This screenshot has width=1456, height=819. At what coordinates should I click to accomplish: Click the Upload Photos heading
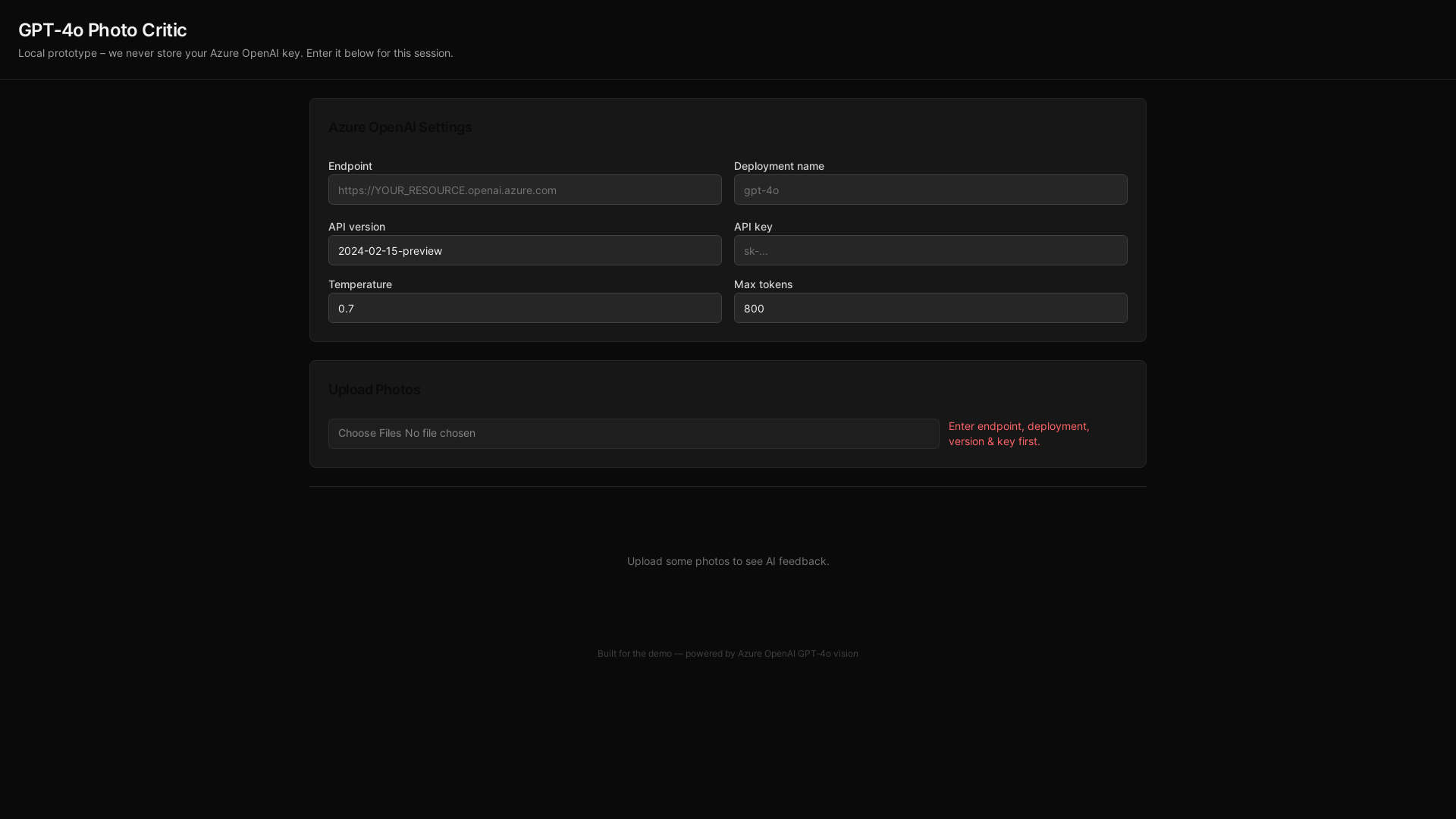tap(375, 390)
